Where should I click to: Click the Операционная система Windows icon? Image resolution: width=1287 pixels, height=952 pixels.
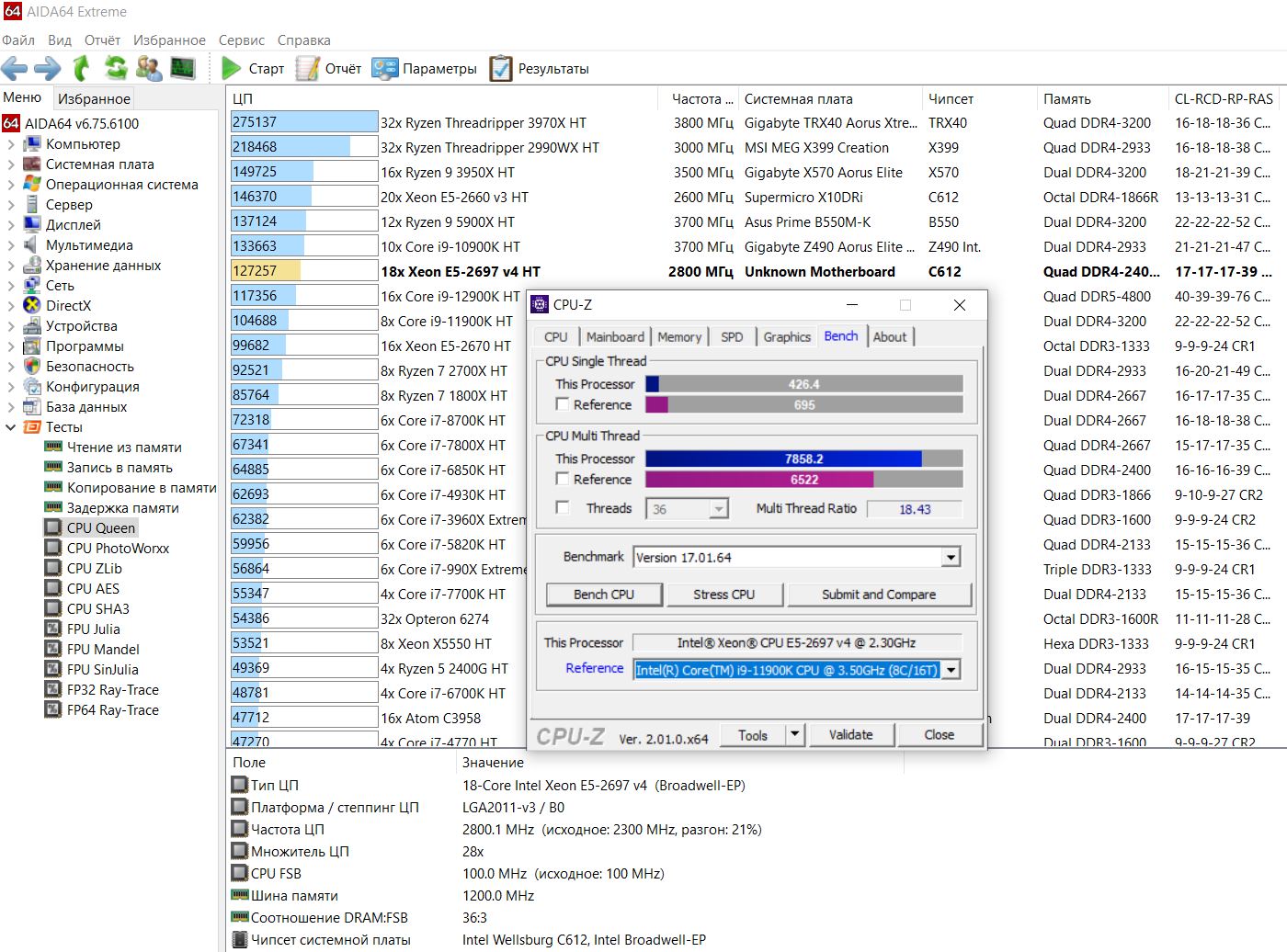(x=32, y=184)
